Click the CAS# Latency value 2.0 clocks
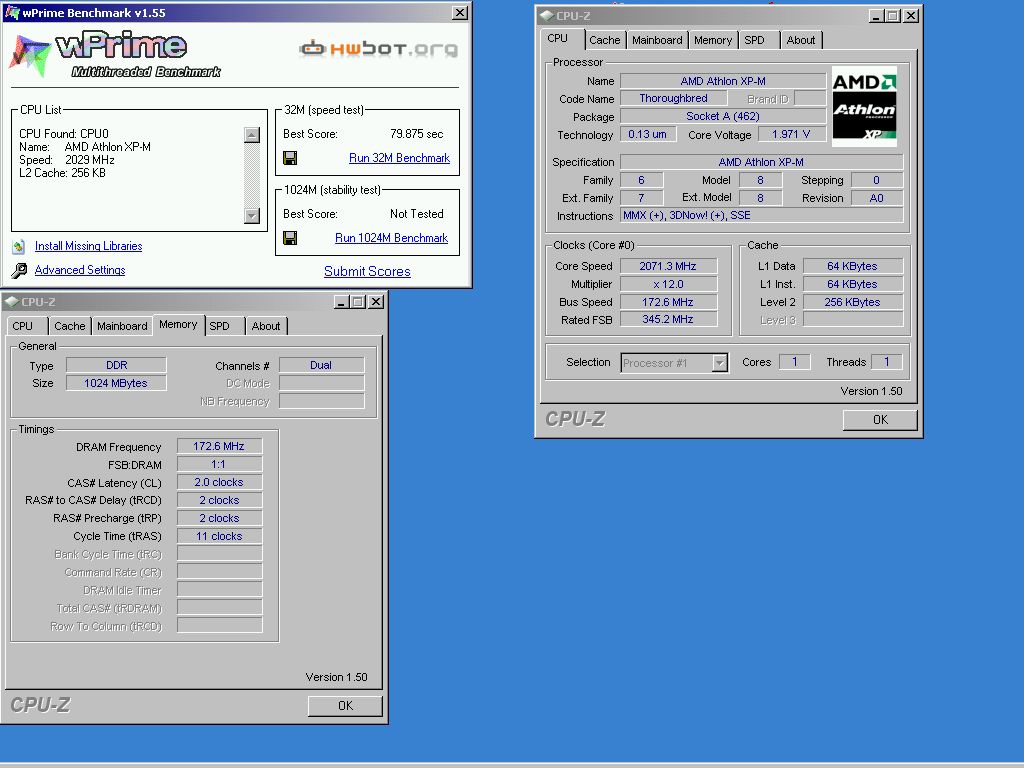 pos(219,483)
